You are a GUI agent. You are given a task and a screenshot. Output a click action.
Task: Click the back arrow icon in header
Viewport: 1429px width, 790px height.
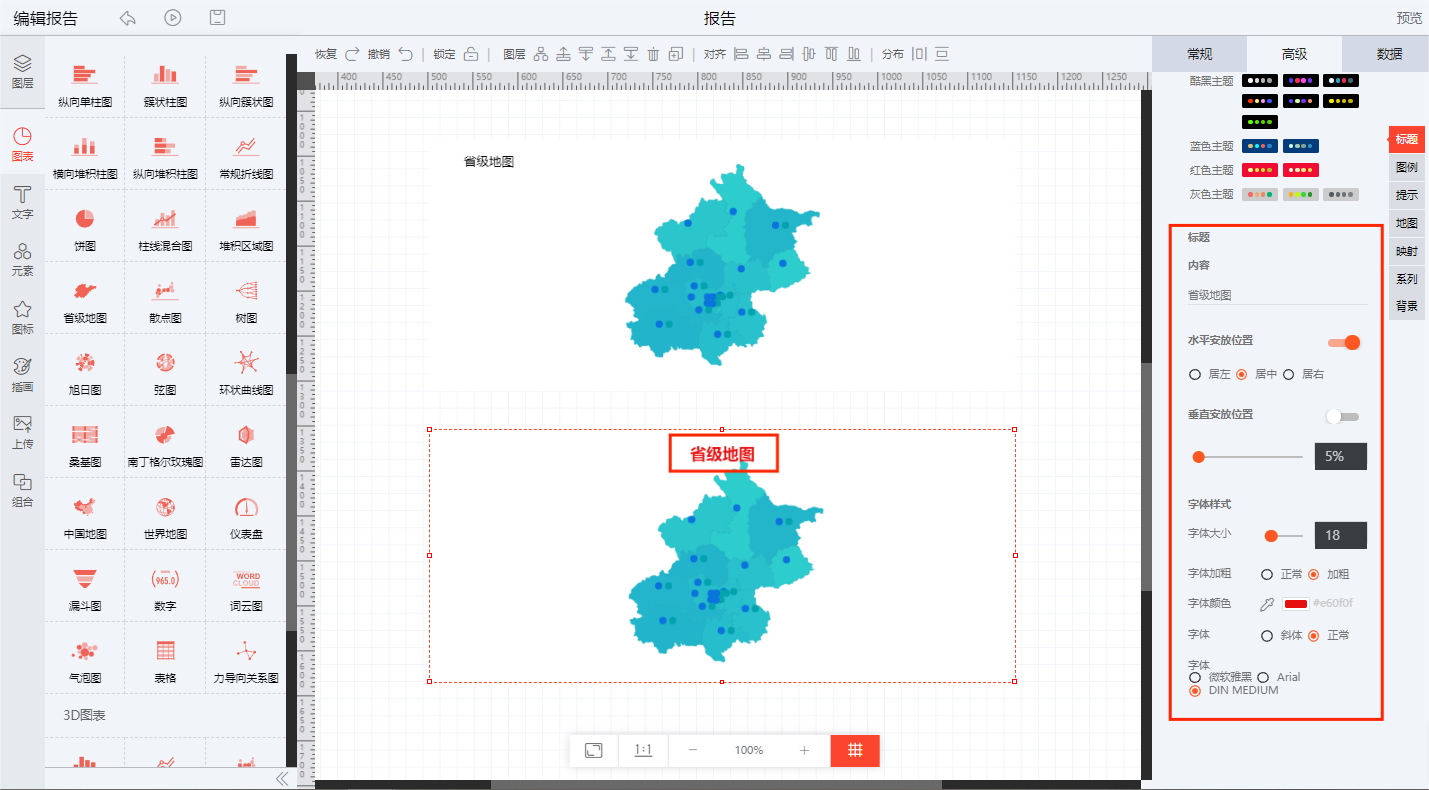pyautogui.click(x=127, y=18)
